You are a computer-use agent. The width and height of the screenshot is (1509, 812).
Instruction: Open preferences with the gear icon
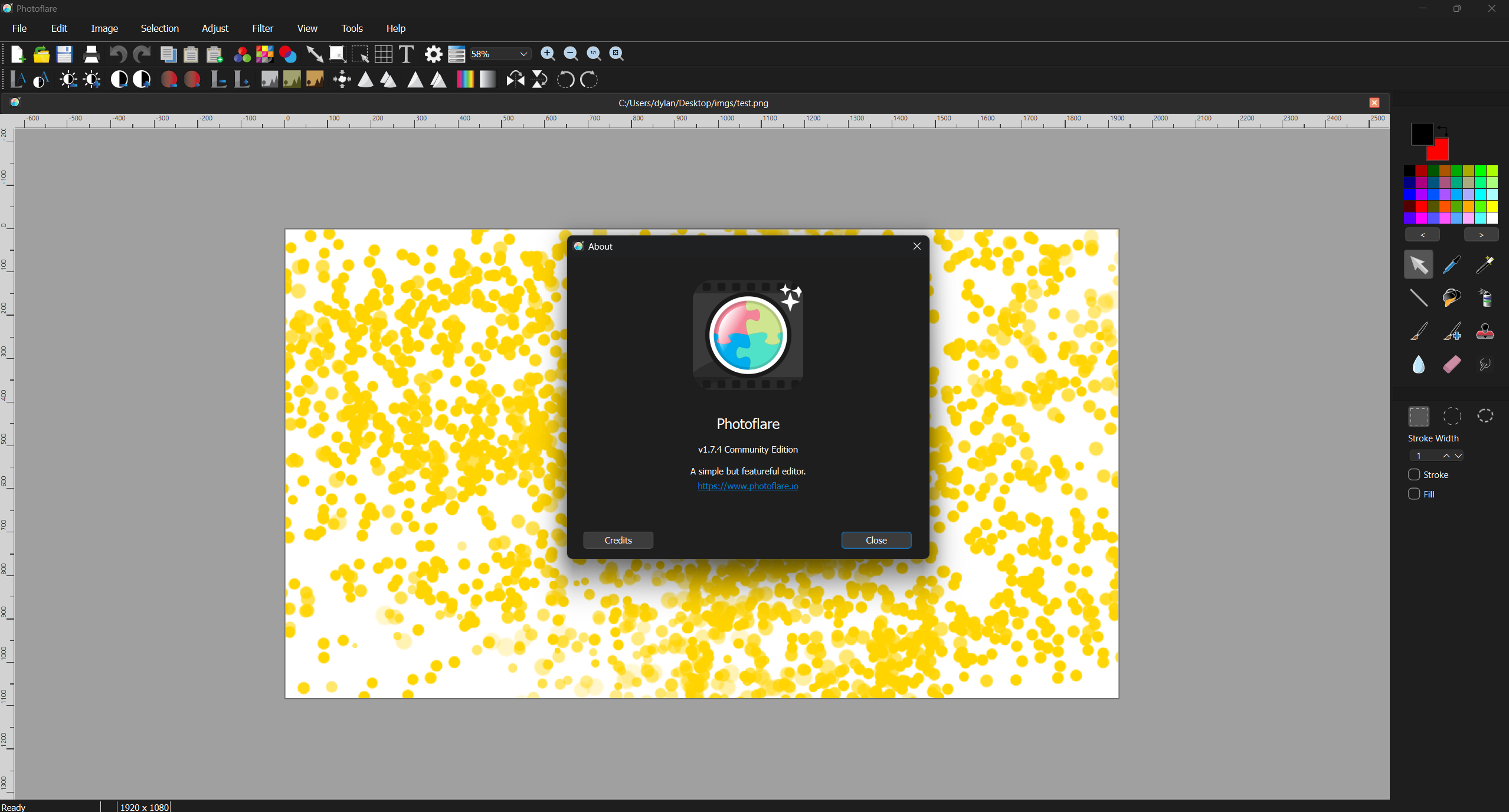(x=433, y=54)
